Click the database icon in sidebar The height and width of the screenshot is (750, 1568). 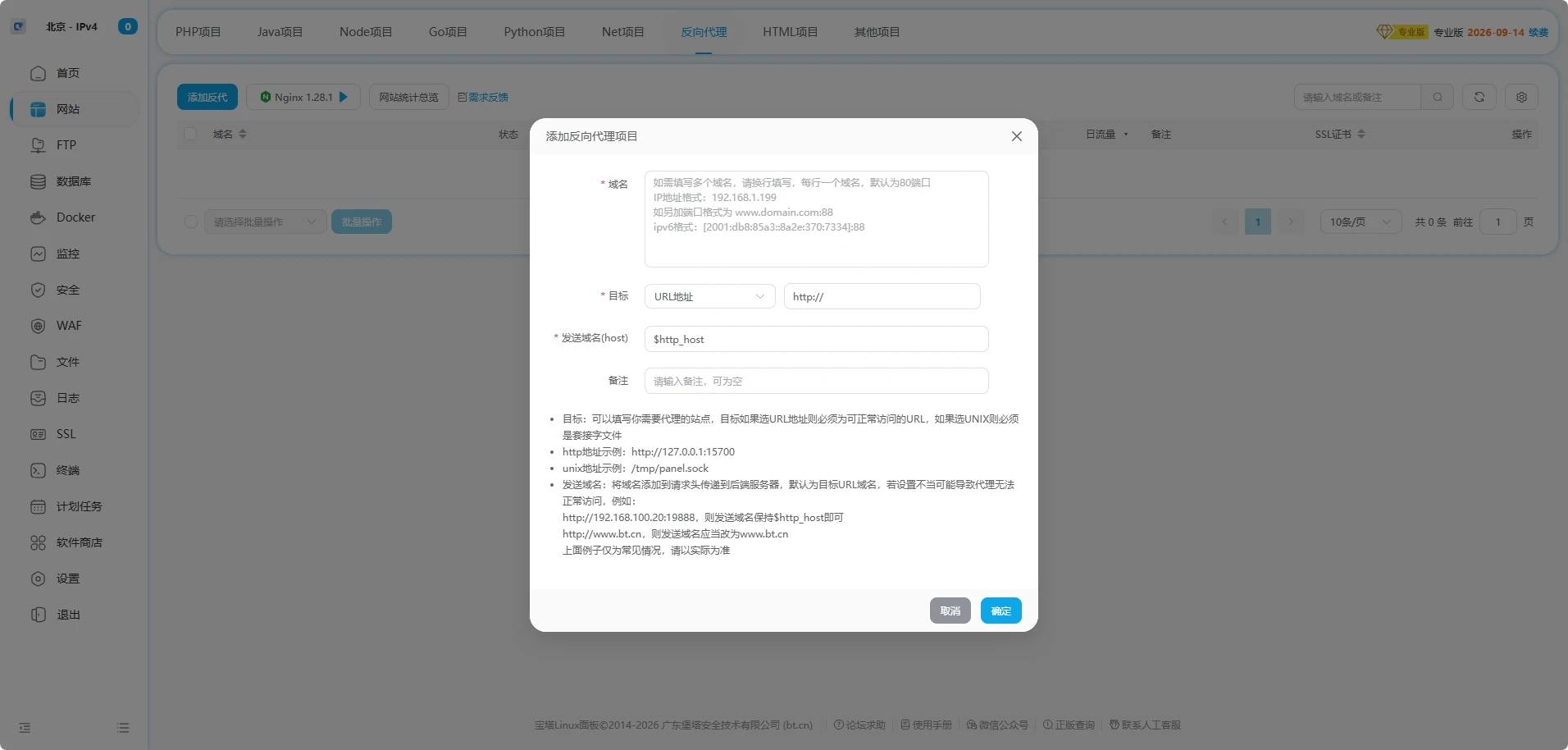click(38, 181)
